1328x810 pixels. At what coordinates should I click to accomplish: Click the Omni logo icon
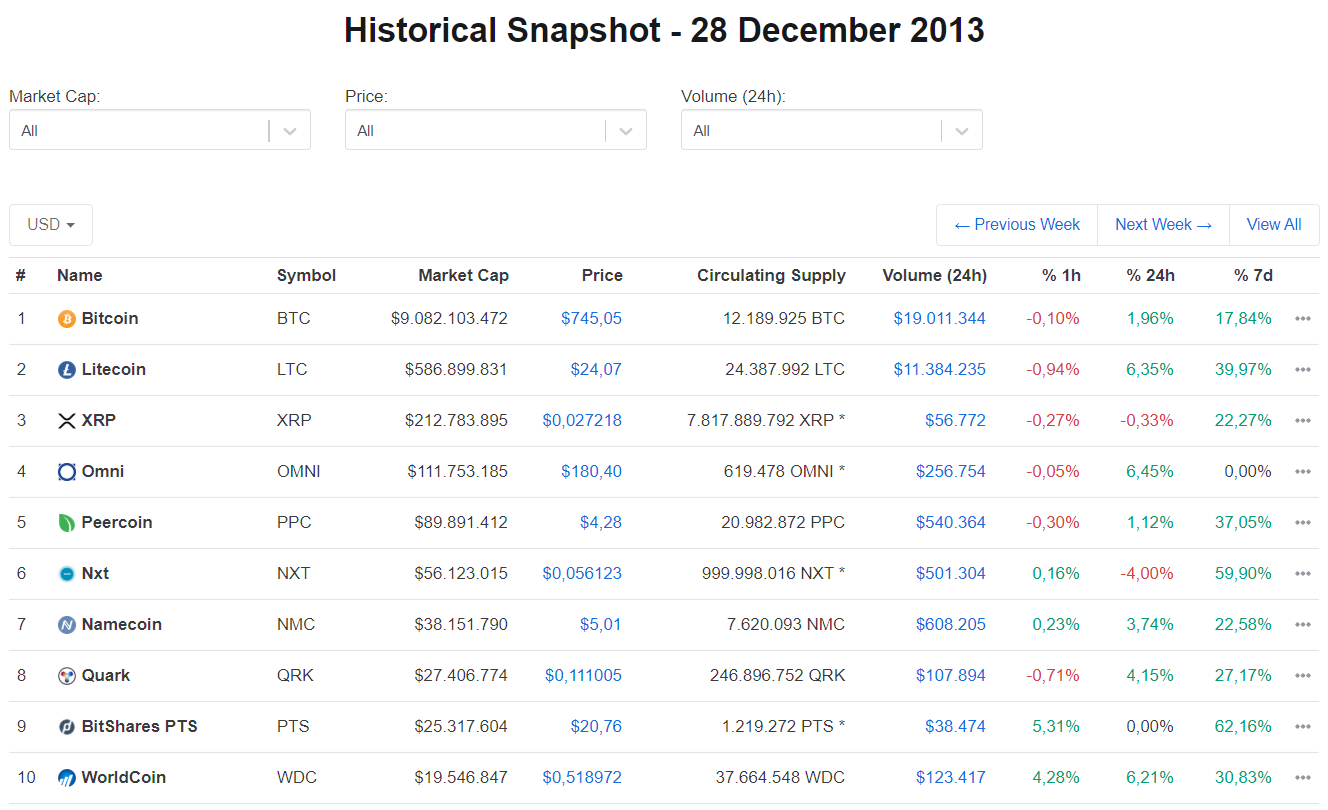point(67,472)
